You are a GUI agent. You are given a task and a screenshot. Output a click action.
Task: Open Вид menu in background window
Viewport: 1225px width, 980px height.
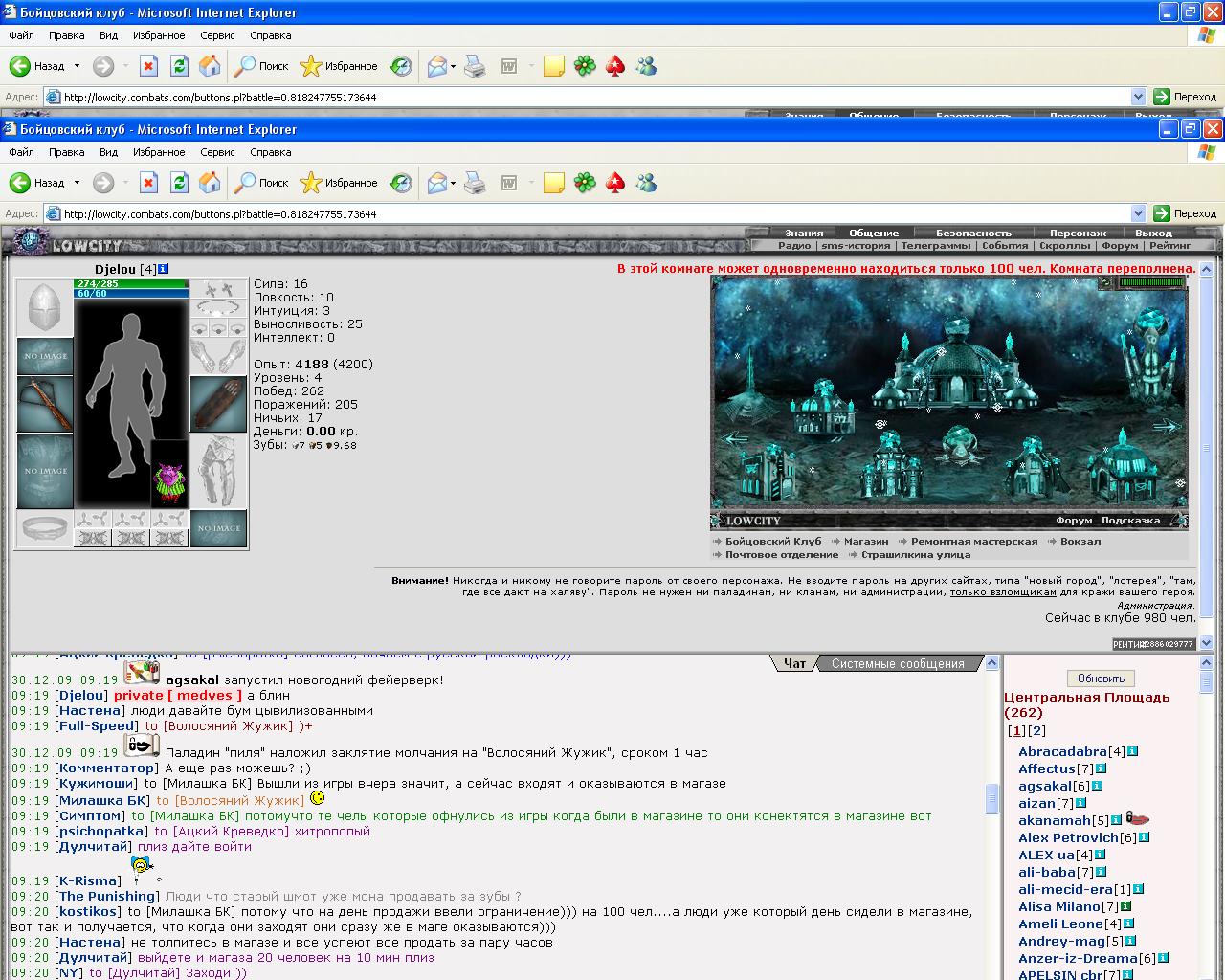coord(108,35)
